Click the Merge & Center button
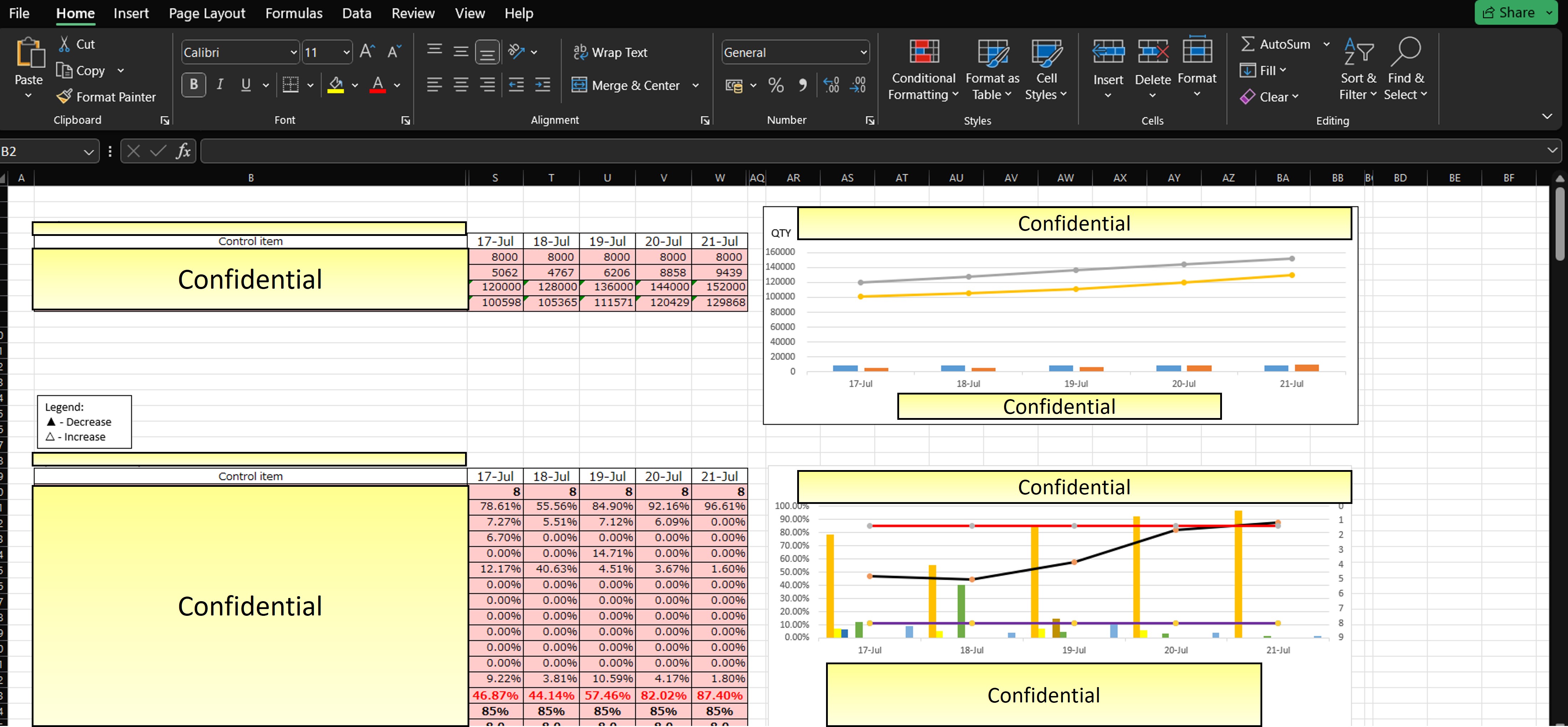Screen dimensions: 1568x727 (626, 85)
